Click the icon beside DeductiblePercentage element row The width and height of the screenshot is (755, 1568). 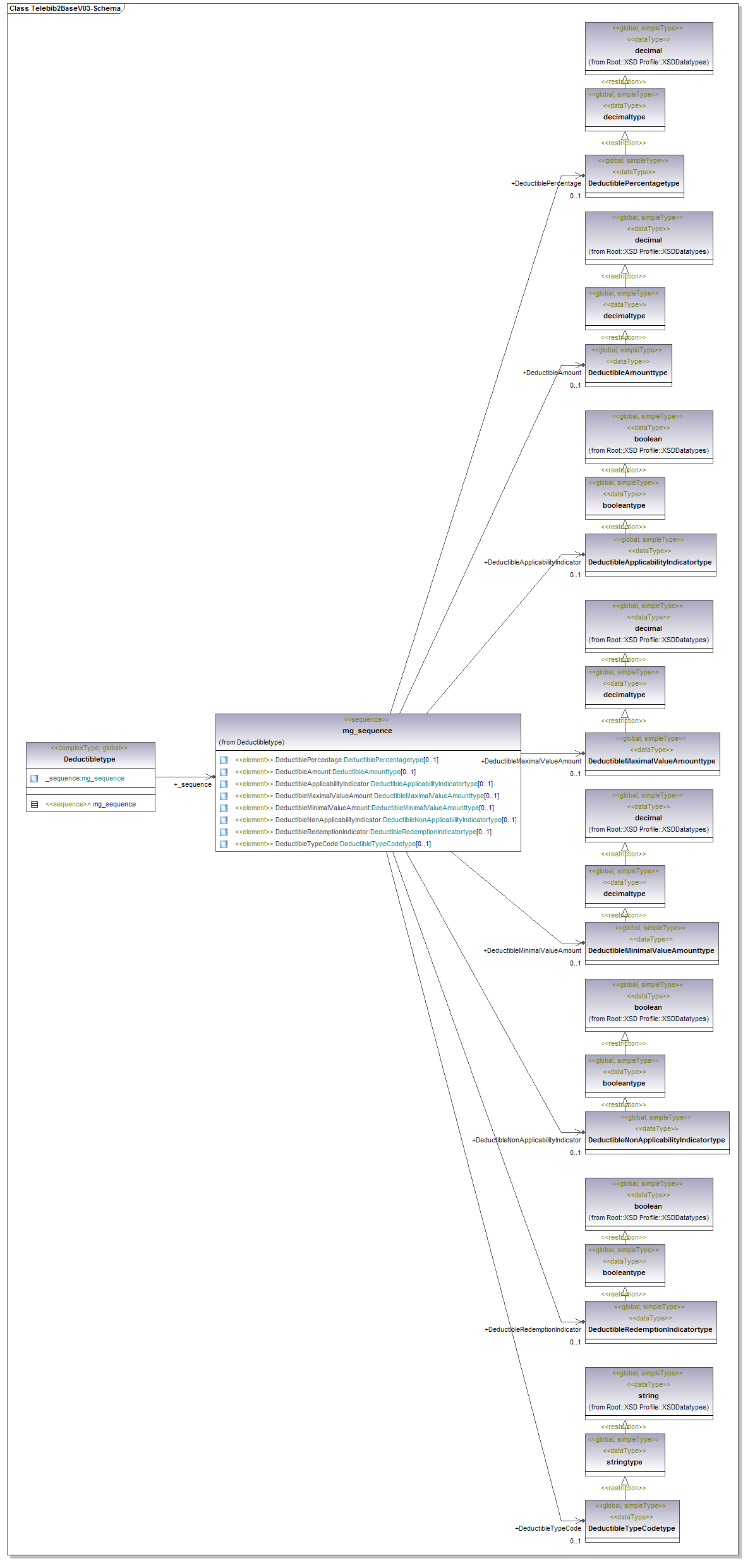pos(224,760)
